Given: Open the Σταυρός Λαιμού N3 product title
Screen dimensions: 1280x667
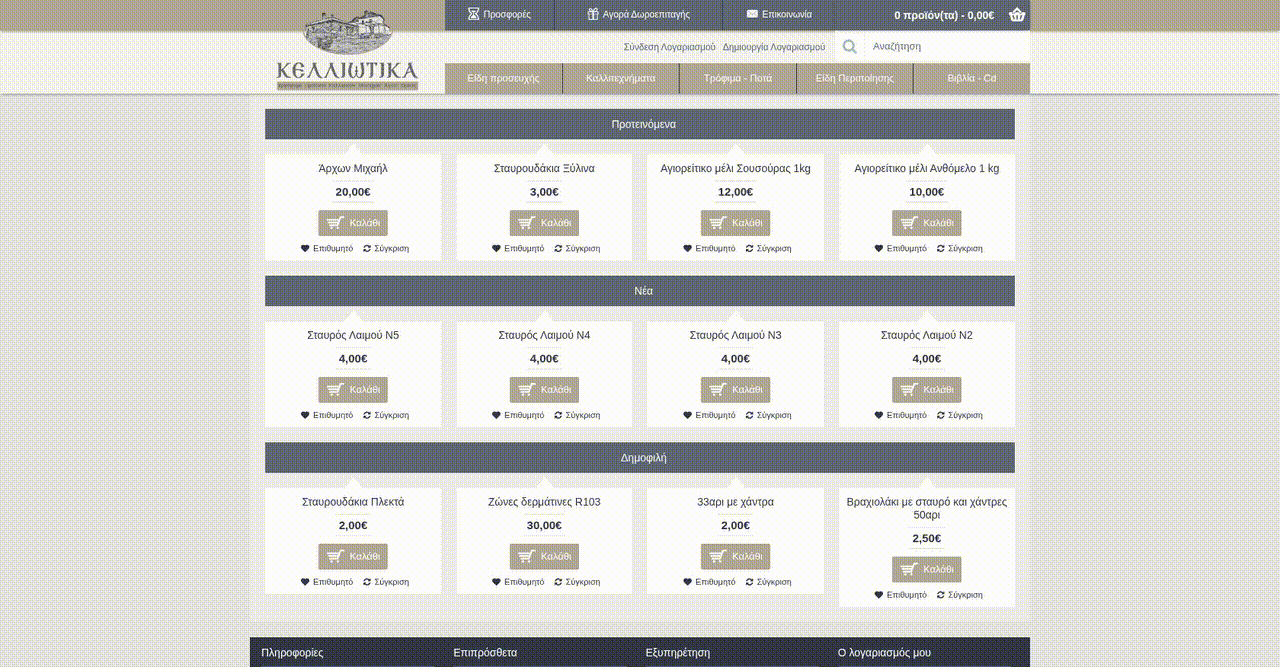Looking at the screenshot, I should pyautogui.click(x=735, y=335).
